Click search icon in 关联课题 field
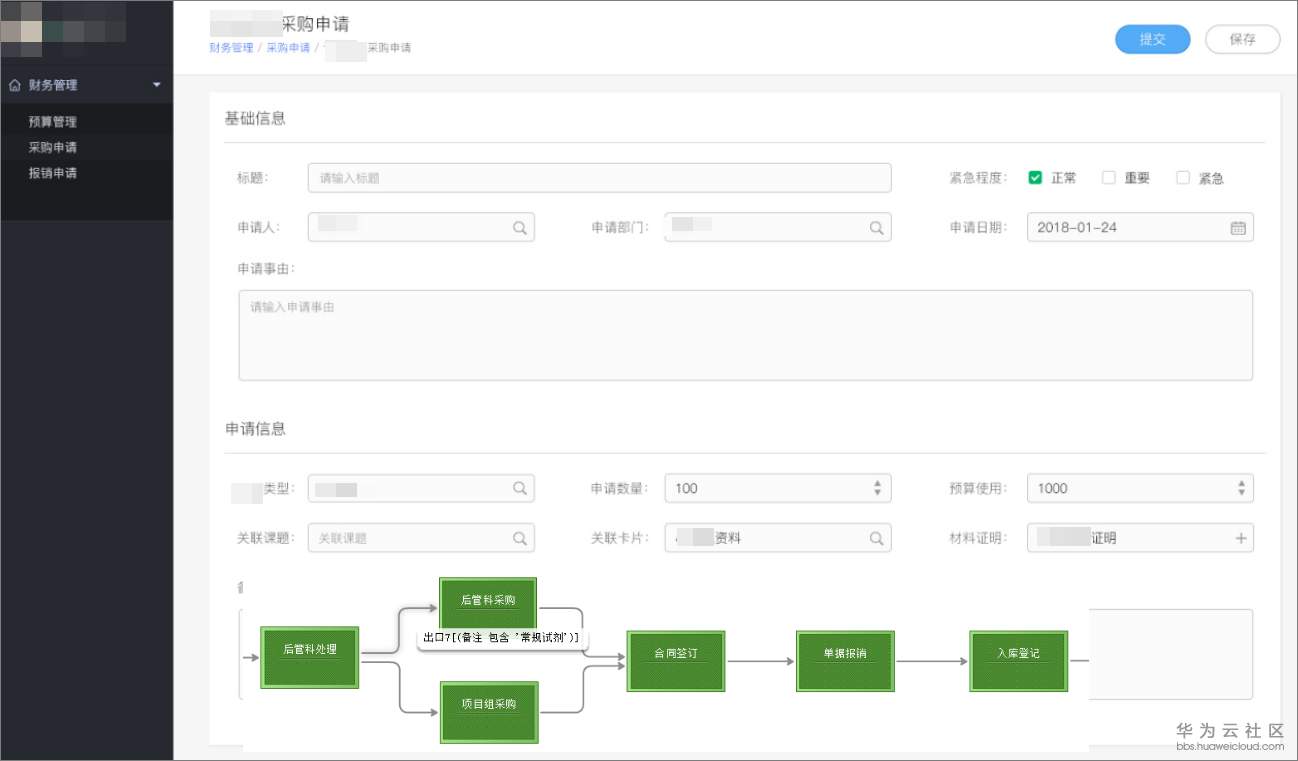The height and width of the screenshot is (761, 1298). [520, 538]
